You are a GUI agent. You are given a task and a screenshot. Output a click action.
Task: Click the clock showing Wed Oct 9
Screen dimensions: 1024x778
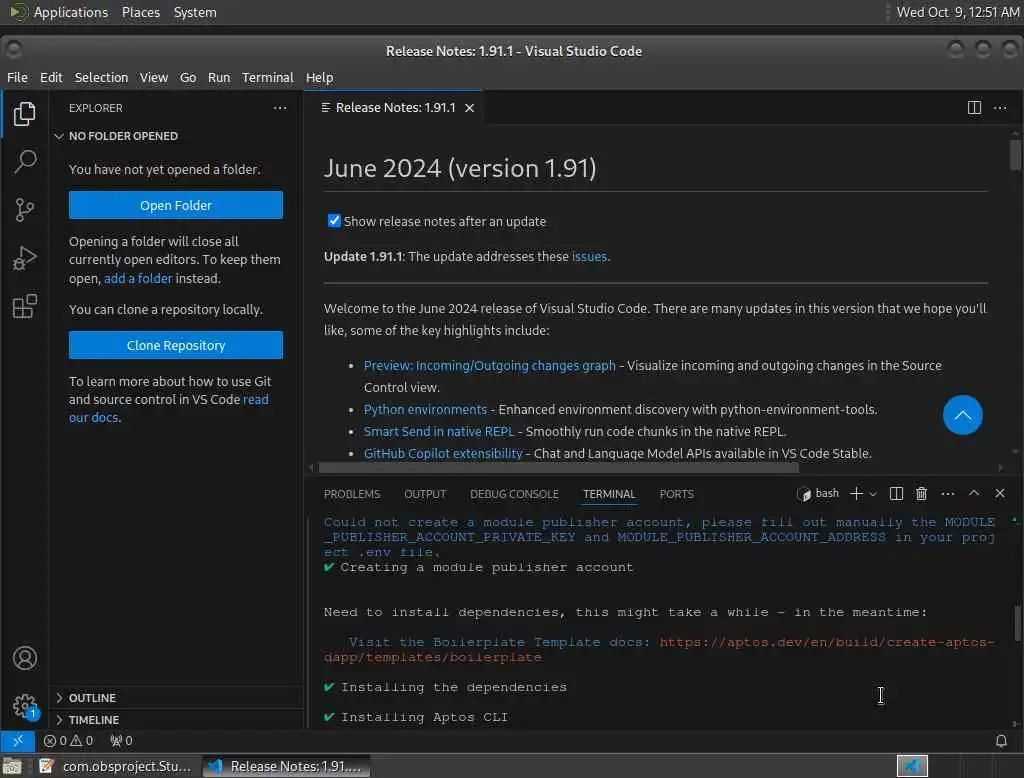coord(957,12)
